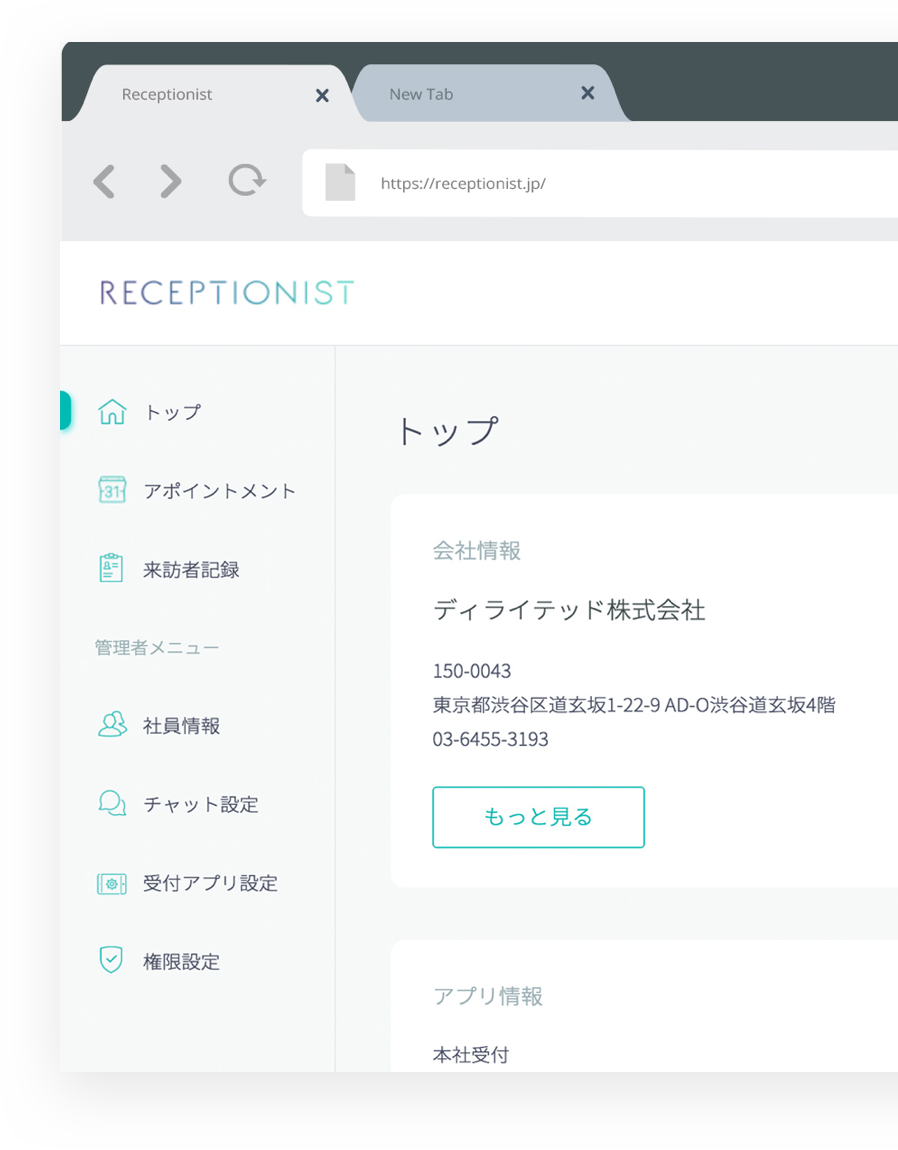Screen dimensions: 898x1150
Task: Click the page icon in the address bar
Action: coord(340,183)
